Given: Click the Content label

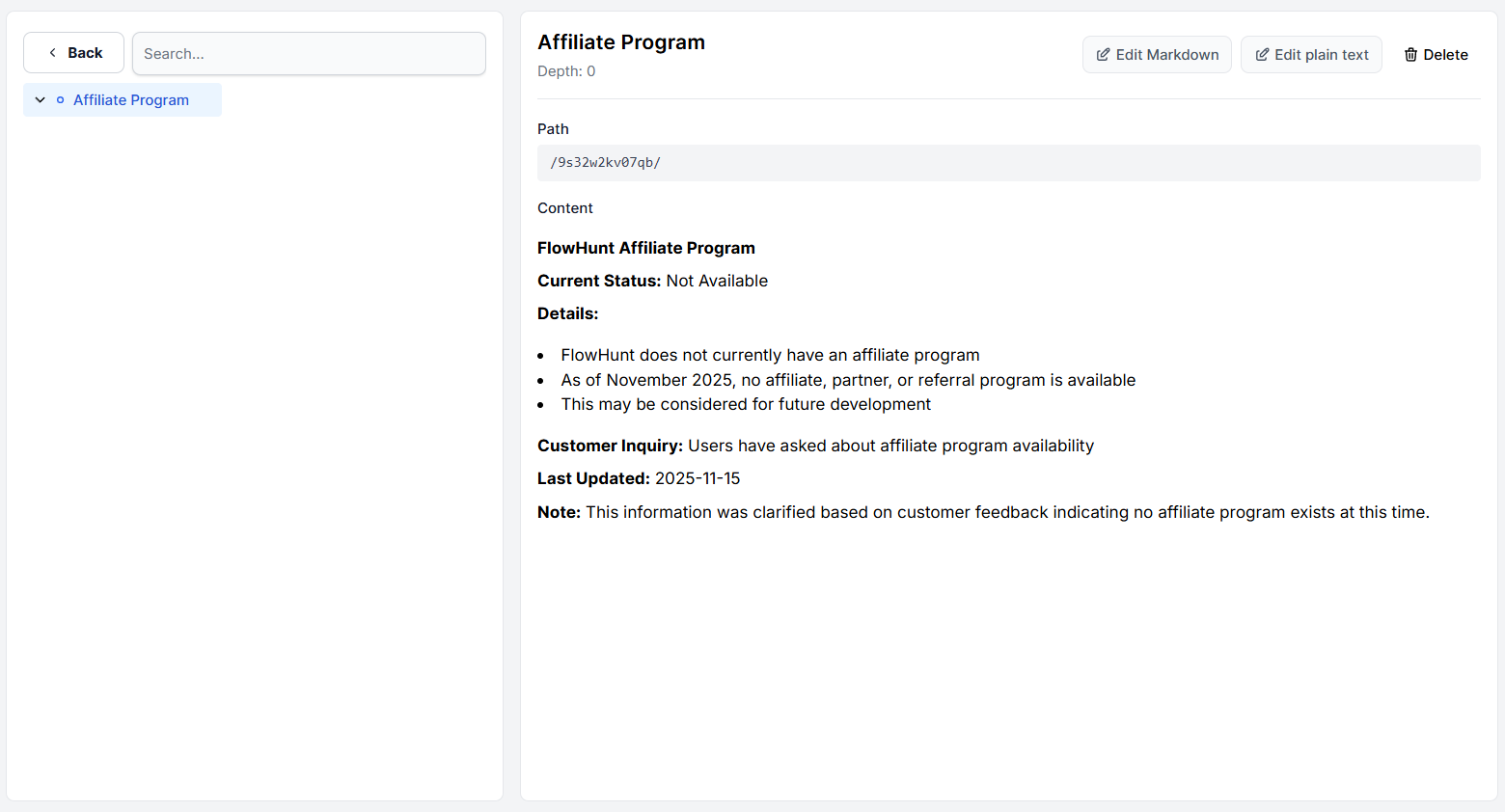Looking at the screenshot, I should point(565,208).
